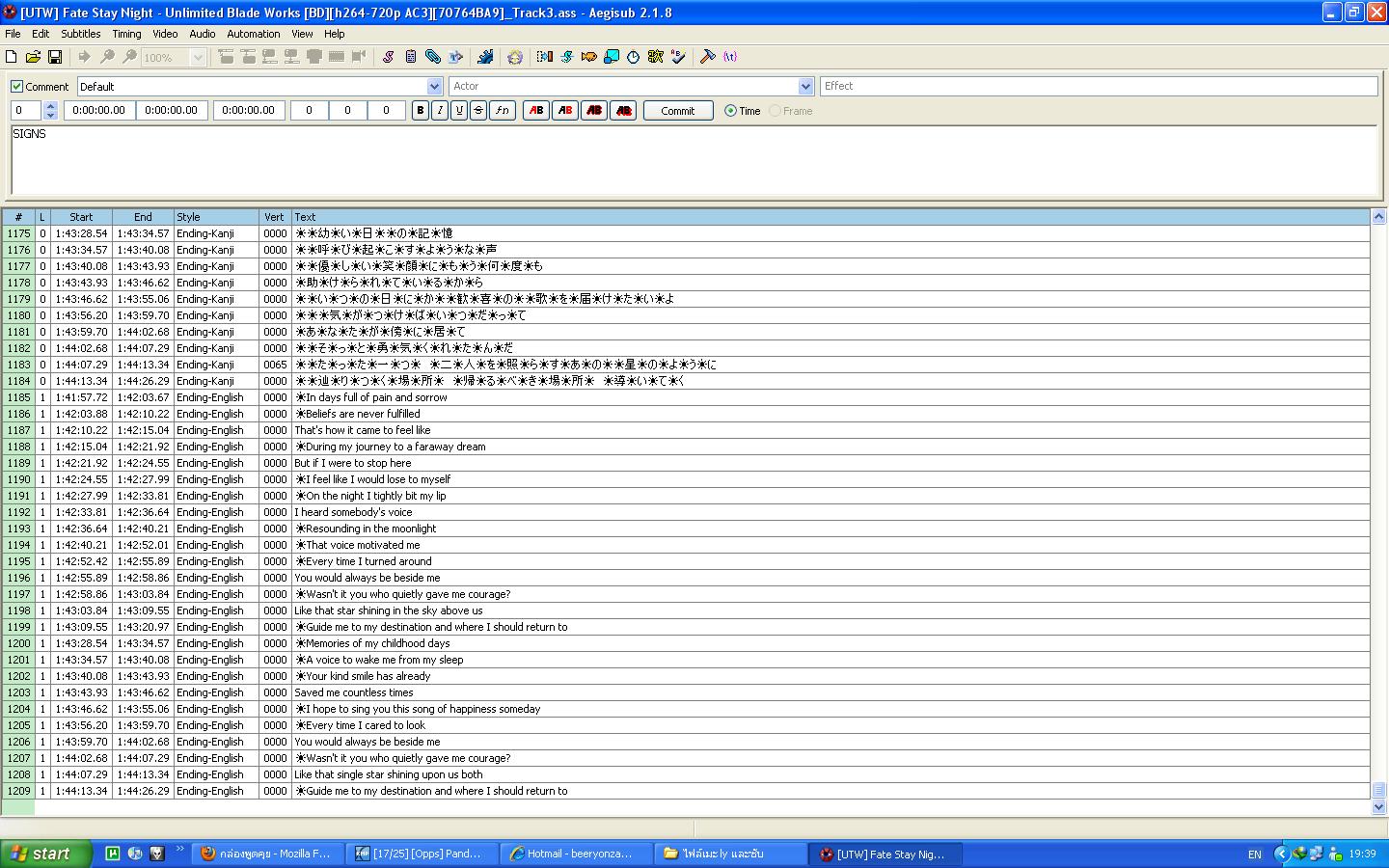The height and width of the screenshot is (868, 1389).
Task: Toggle the Comment checkbox
Action: (17, 87)
